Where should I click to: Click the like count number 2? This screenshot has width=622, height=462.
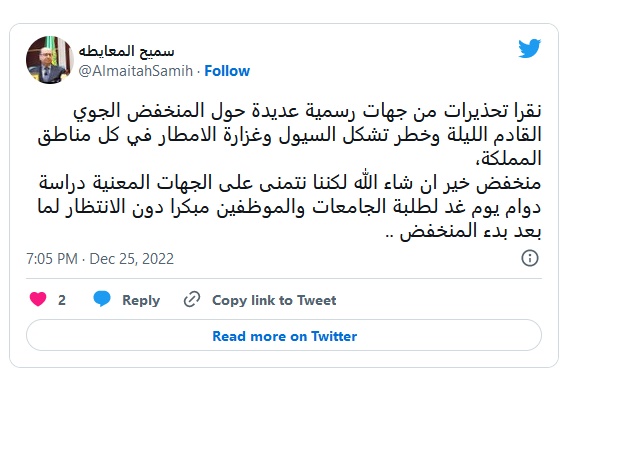pyautogui.click(x=61, y=300)
